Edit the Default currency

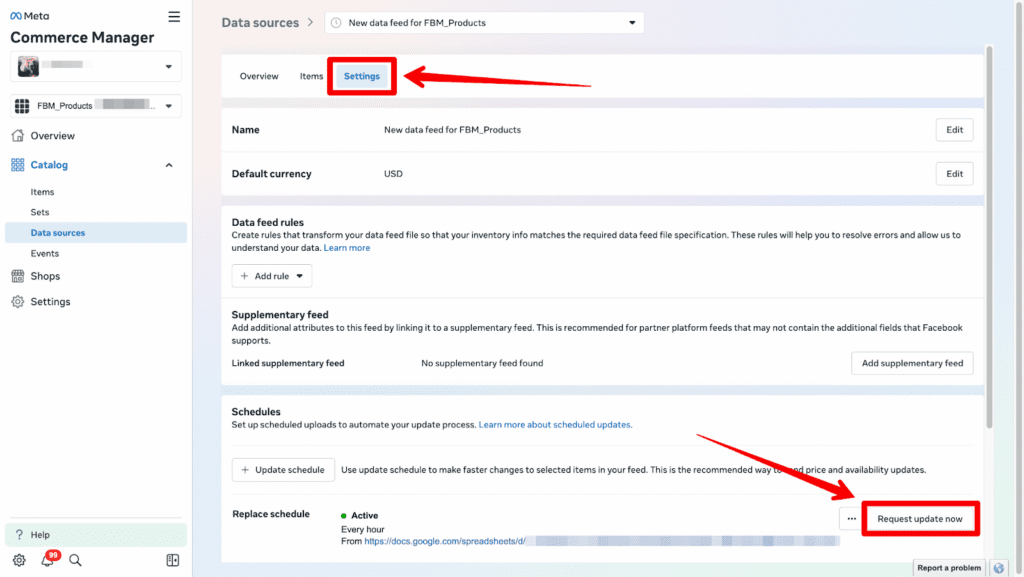point(954,174)
